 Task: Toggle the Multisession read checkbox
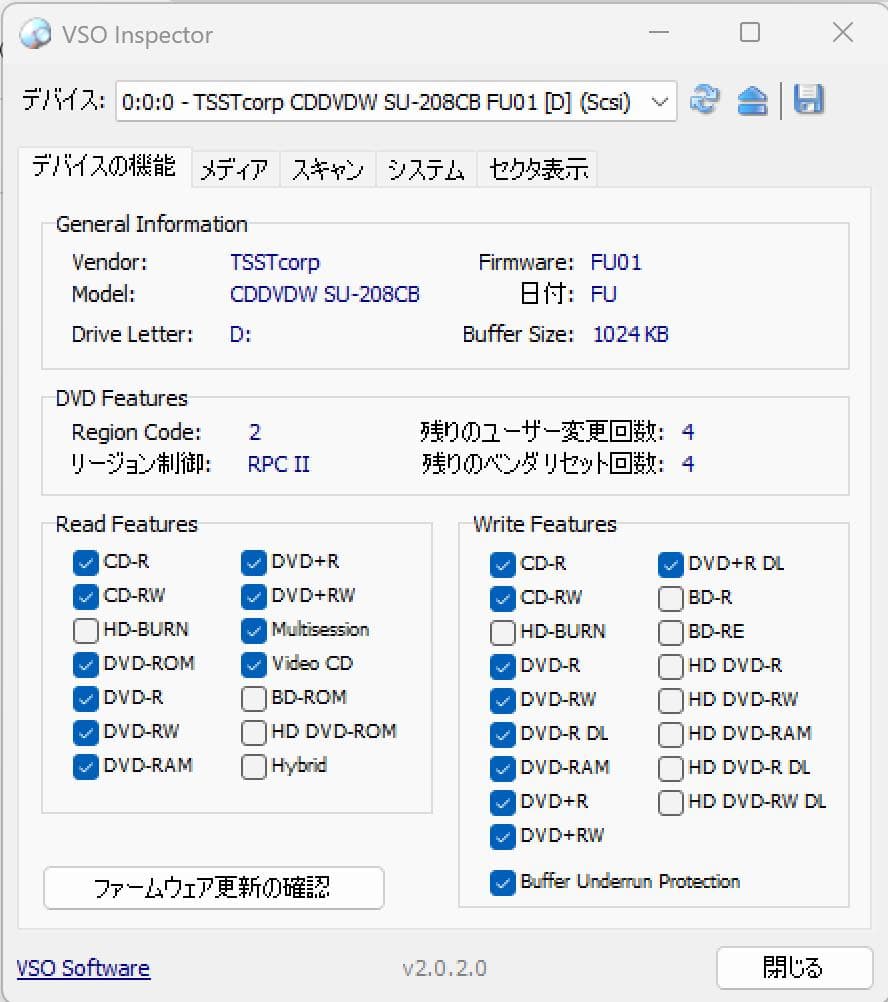pyautogui.click(x=254, y=630)
